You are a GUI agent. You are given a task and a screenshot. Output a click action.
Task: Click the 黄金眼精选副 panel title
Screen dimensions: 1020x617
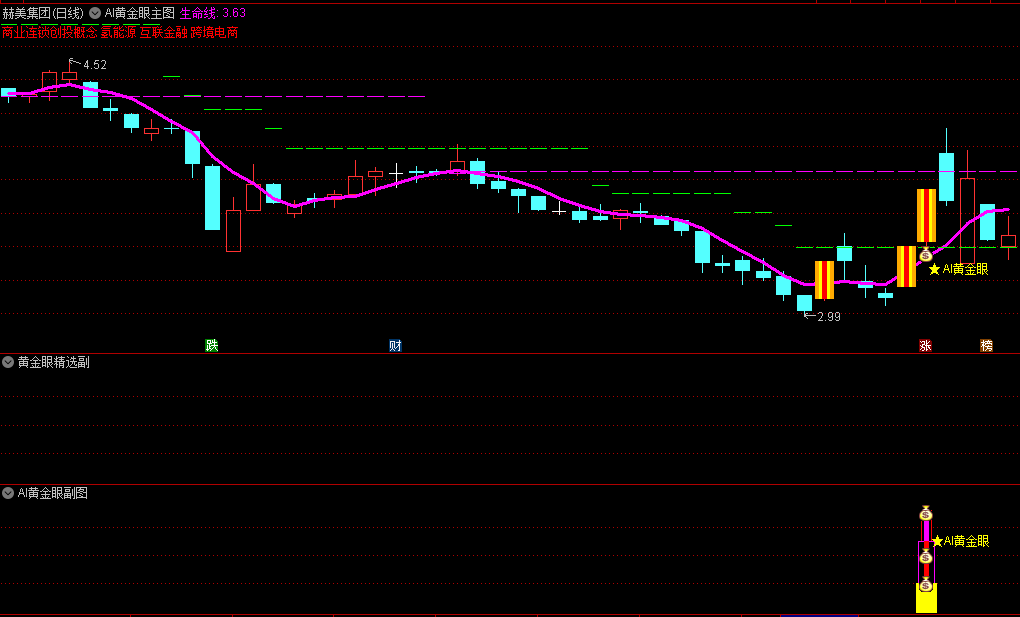click(53, 363)
